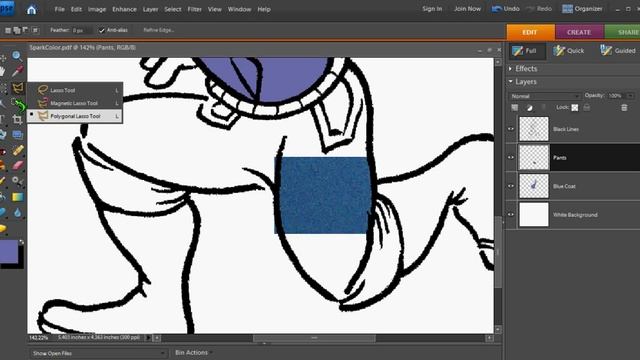Open the Bin Actions dropdown

point(193,353)
